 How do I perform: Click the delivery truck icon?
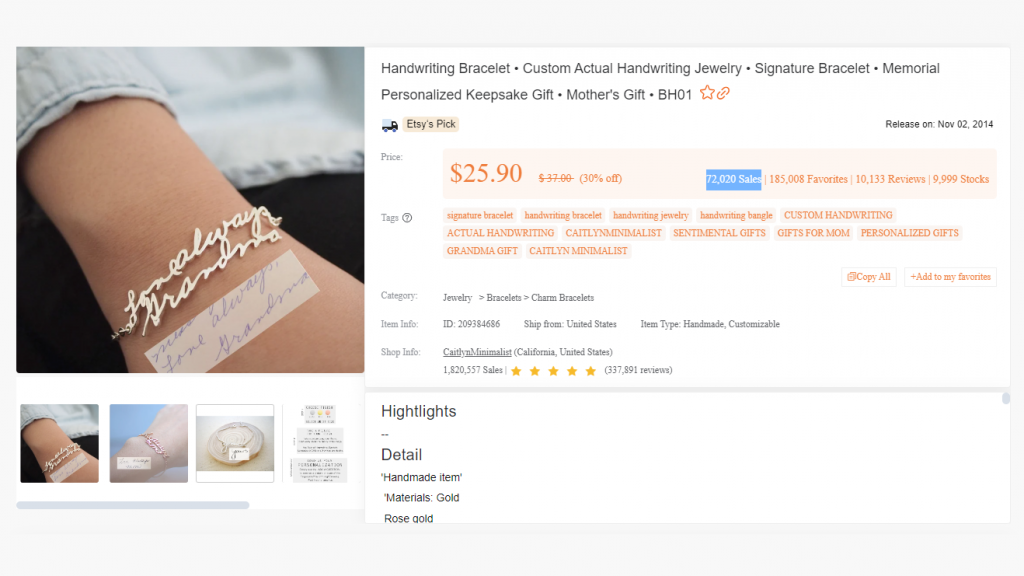tap(390, 125)
